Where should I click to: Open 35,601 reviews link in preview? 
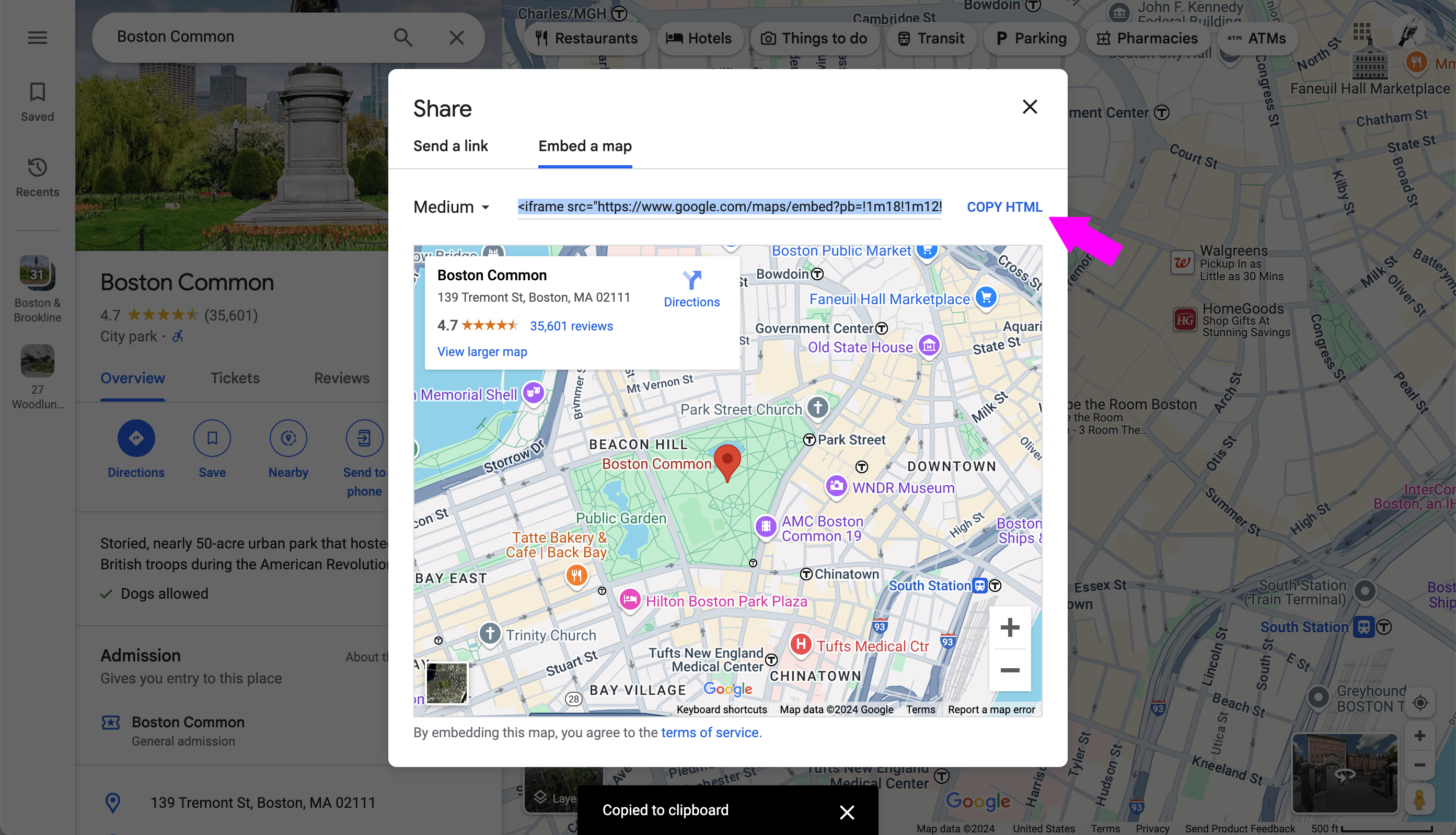tap(571, 326)
